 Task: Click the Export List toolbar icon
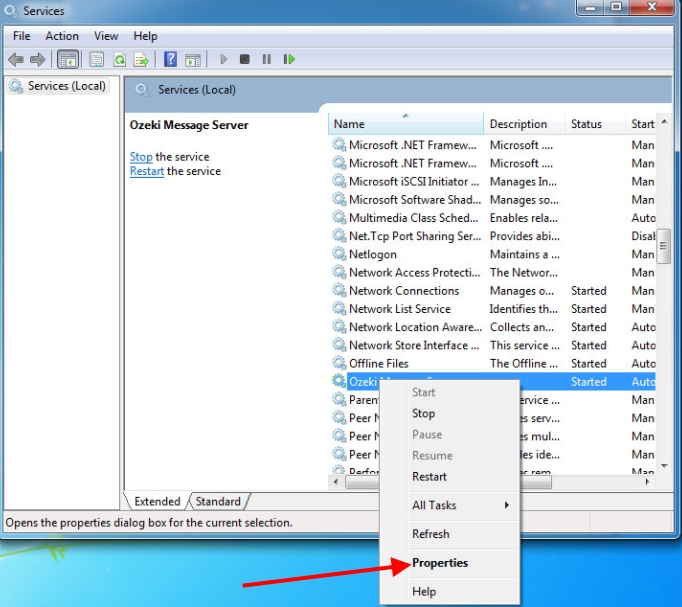141,60
